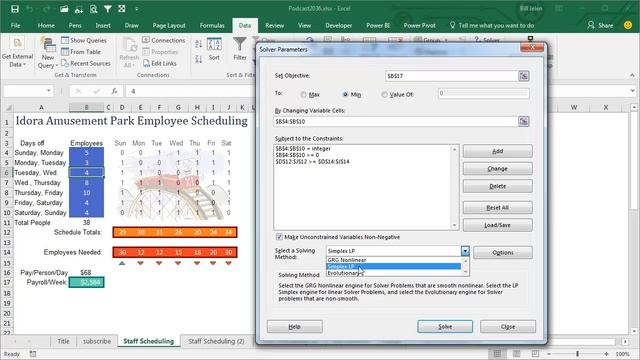Click the zoom out minus button

click(549, 354)
